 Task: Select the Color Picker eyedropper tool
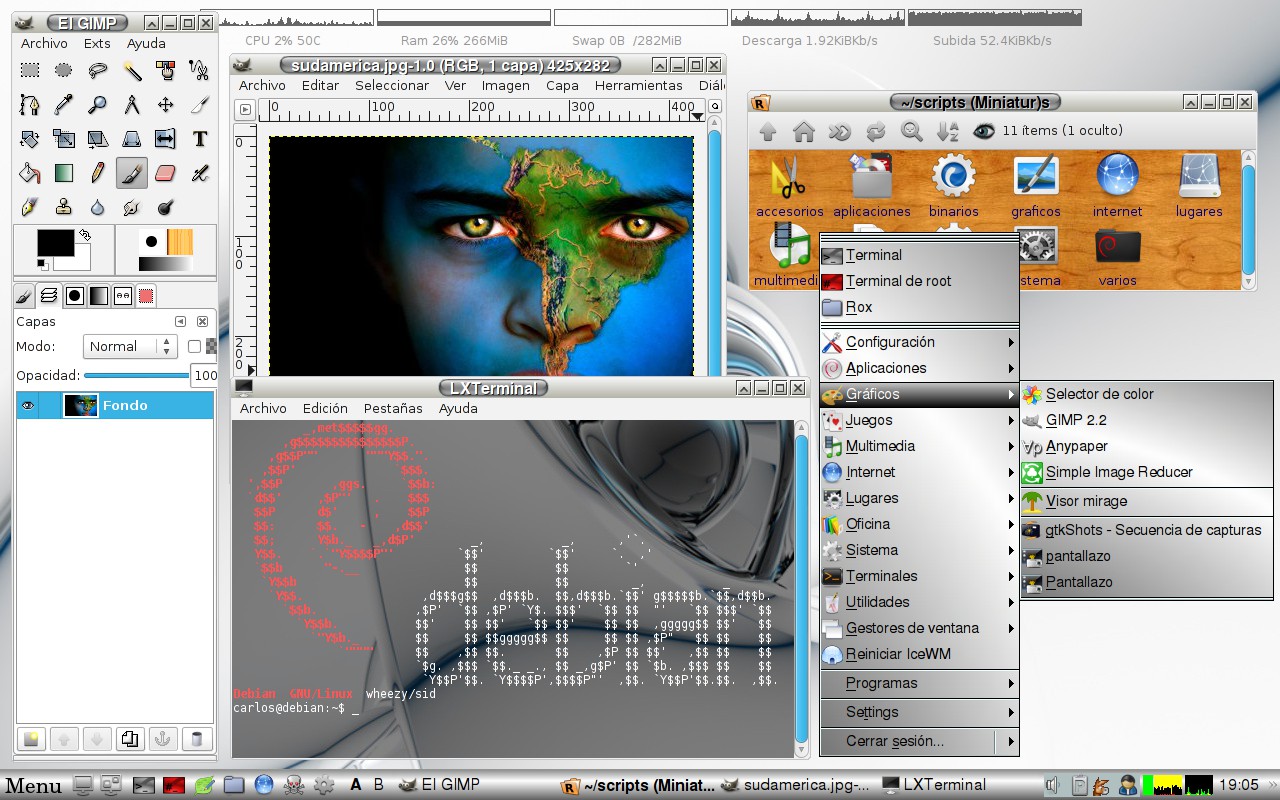[64, 104]
